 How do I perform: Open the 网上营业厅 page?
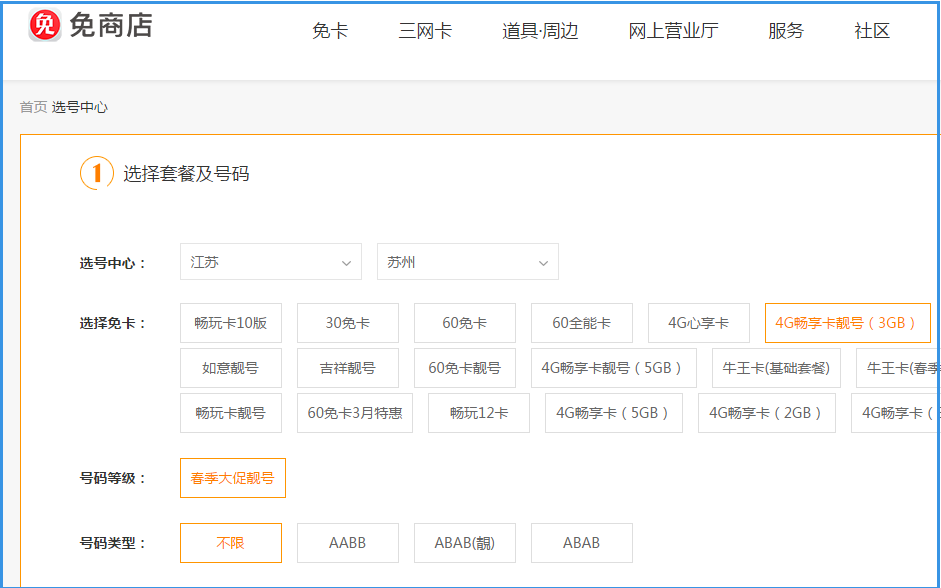point(672,31)
